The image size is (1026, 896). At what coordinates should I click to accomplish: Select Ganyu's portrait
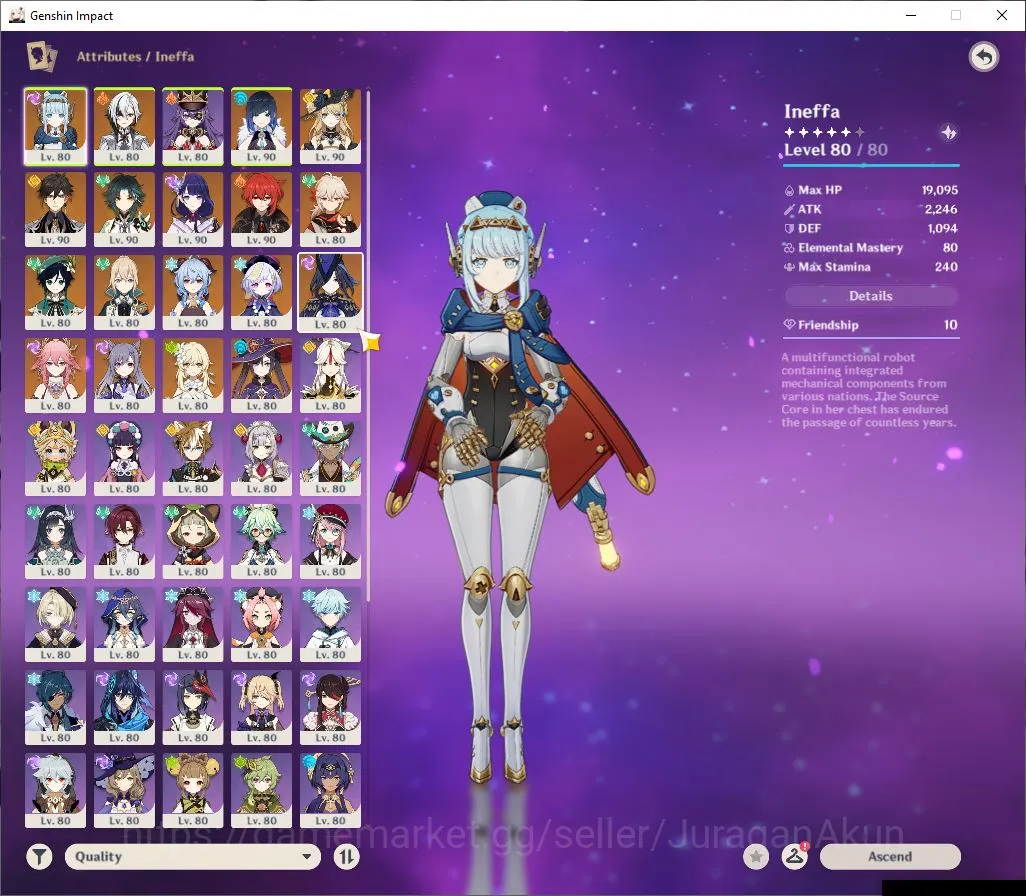coord(193,293)
